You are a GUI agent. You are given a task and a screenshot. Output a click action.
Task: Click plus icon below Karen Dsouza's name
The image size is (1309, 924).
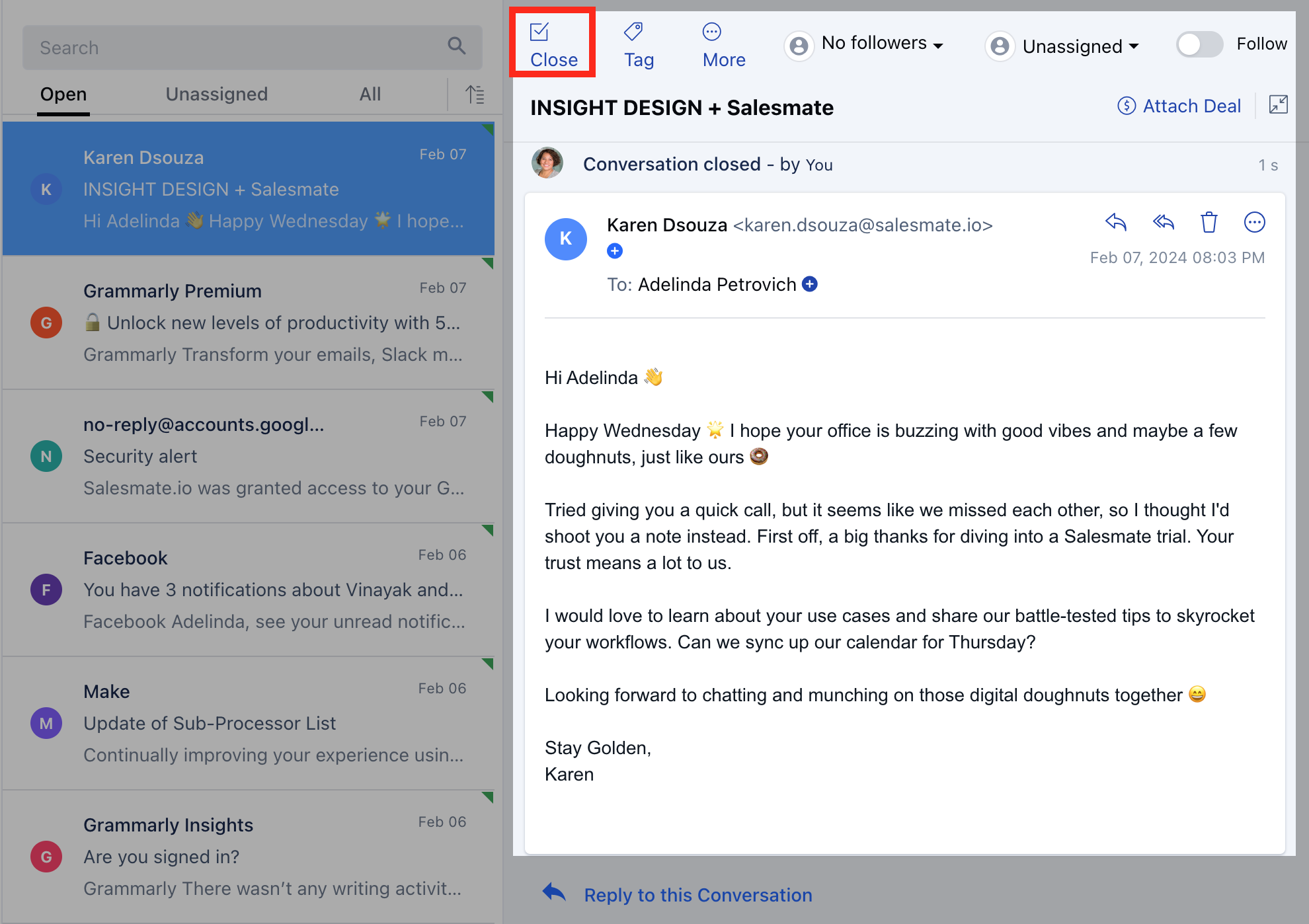(615, 251)
